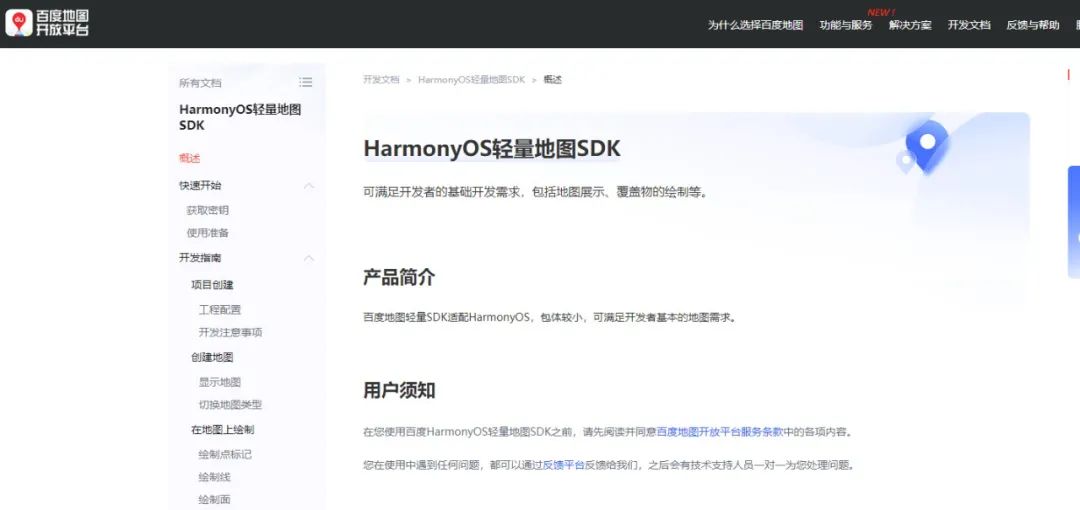Collapse the 开发指南 section chevron
1080x510 pixels.
coord(309,258)
